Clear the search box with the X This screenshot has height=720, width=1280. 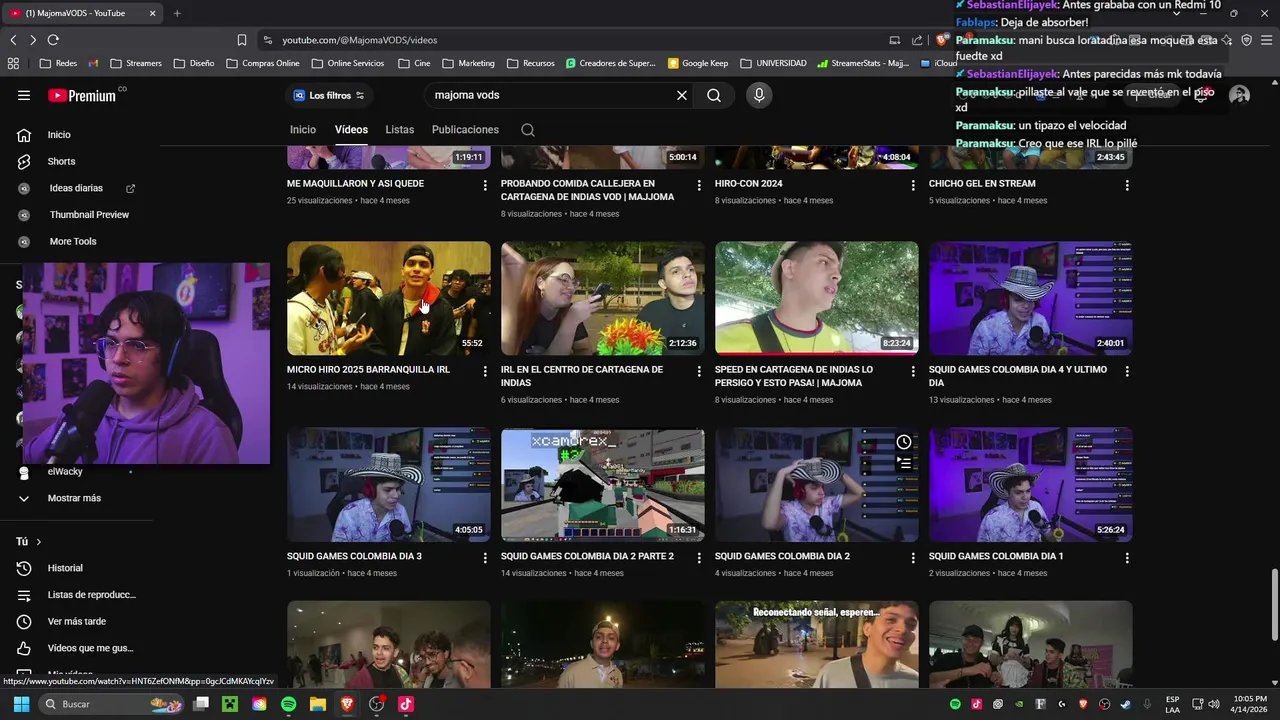click(x=682, y=95)
